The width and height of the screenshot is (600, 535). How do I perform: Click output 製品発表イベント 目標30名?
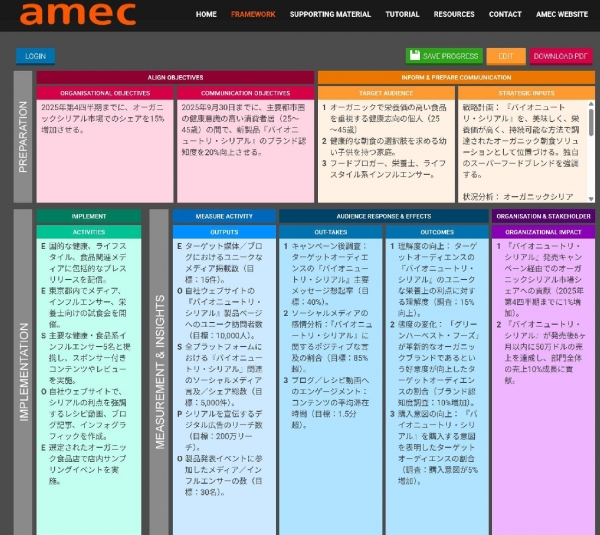click(220, 475)
